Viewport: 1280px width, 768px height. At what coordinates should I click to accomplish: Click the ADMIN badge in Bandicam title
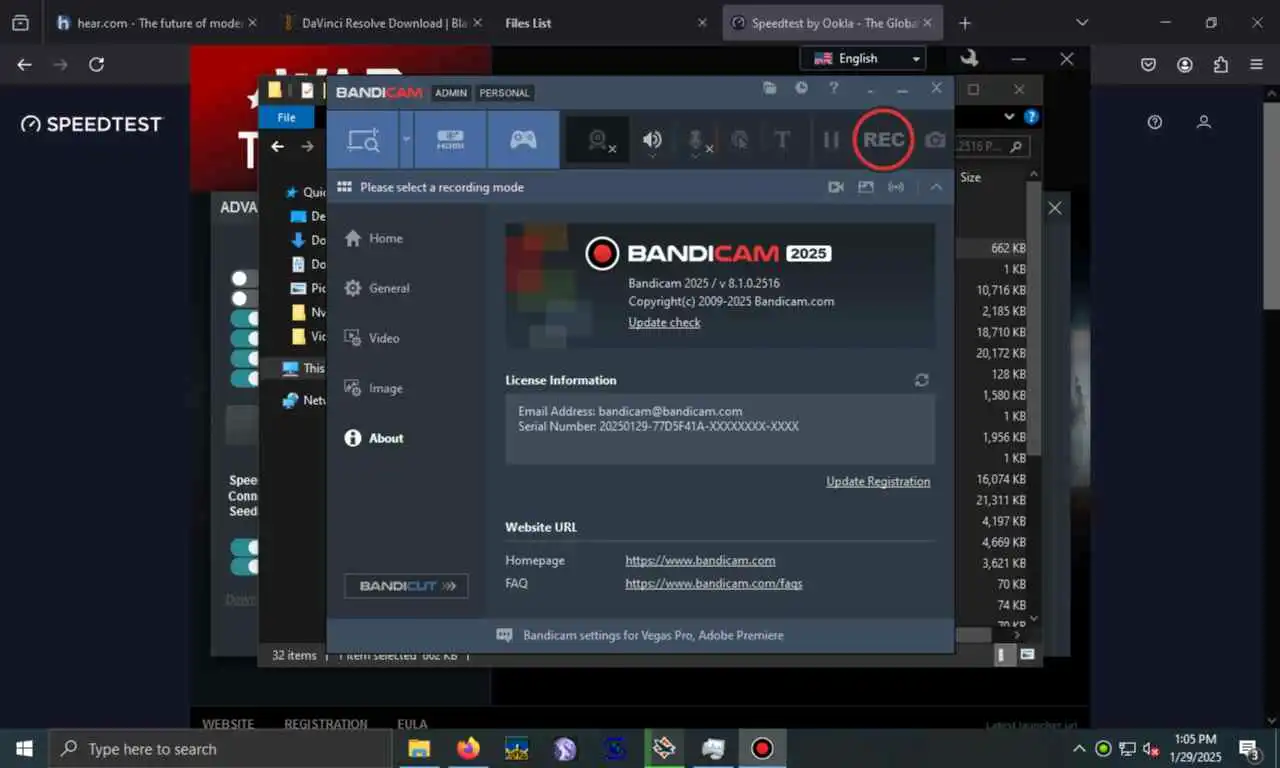[x=451, y=93]
